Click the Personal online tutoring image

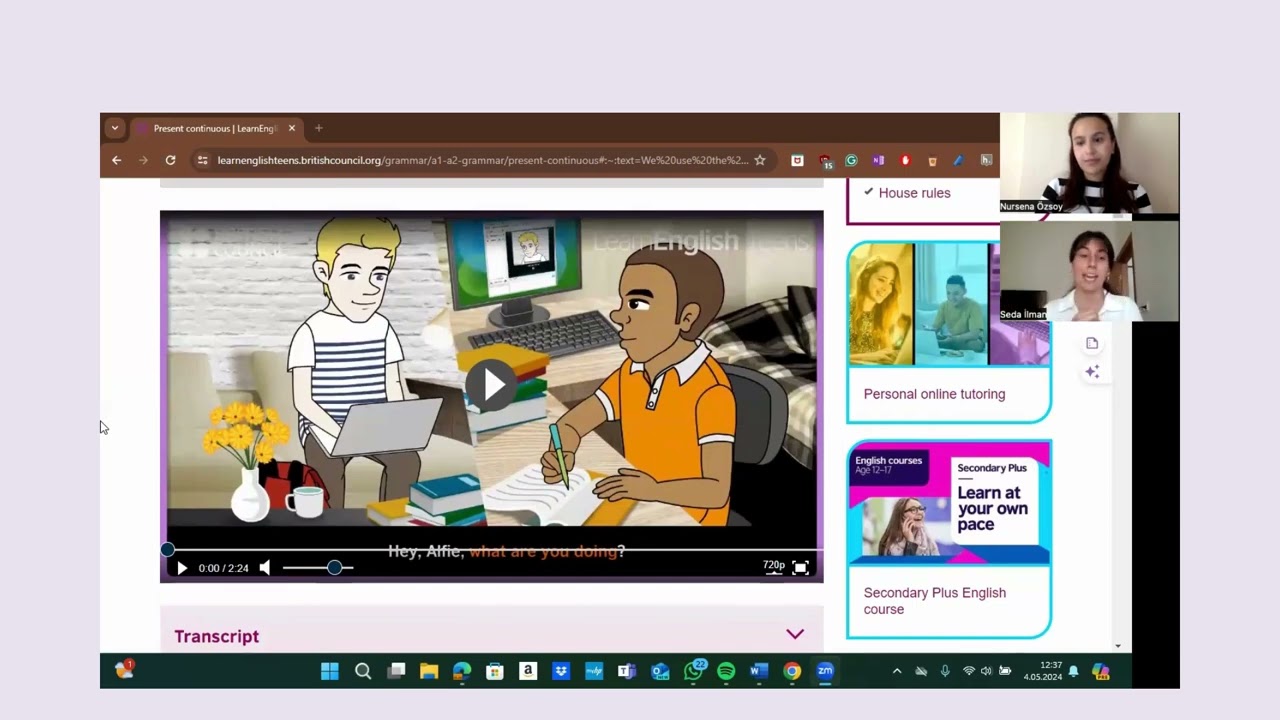pos(948,304)
